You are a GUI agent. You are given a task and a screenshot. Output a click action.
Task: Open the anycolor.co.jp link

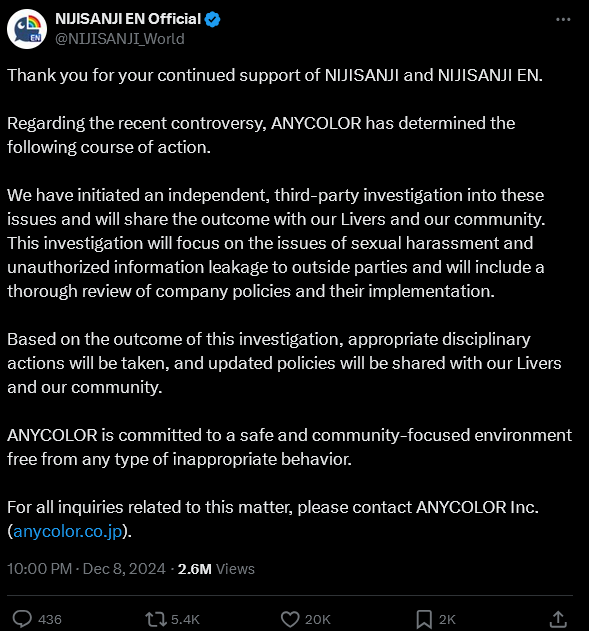[x=68, y=531]
